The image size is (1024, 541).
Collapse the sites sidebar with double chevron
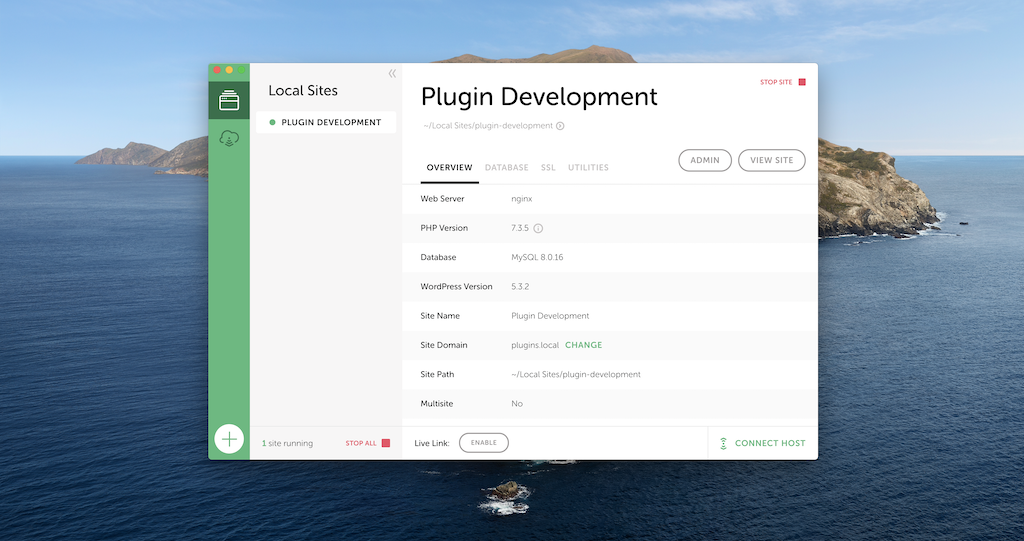(392, 73)
